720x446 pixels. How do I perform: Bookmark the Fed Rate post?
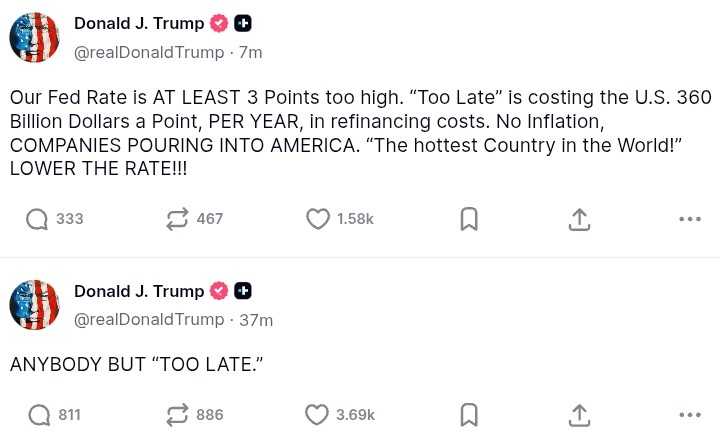tap(469, 219)
